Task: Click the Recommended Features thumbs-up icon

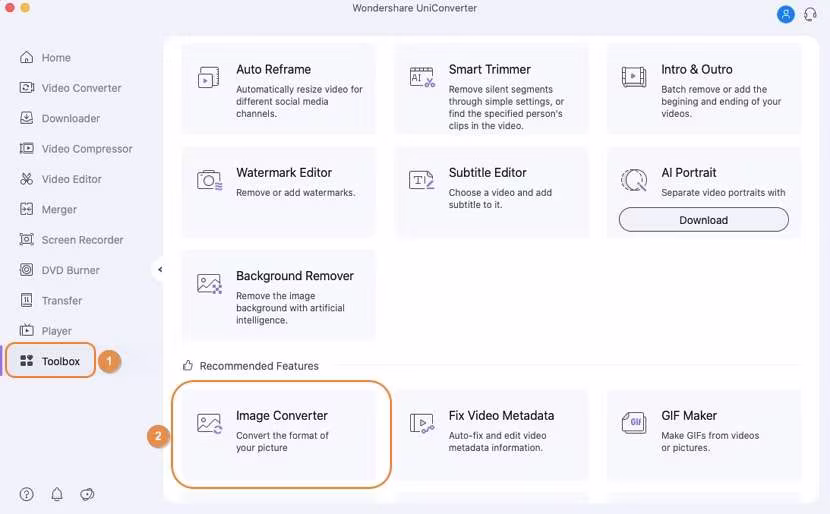Action: (187, 365)
